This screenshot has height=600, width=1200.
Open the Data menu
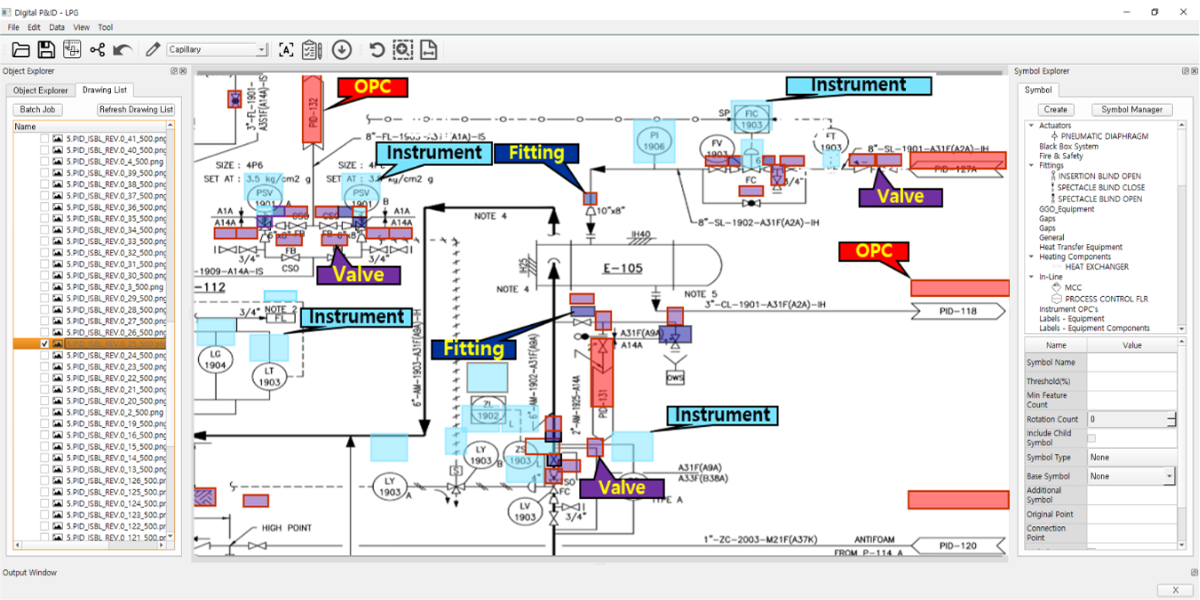pos(57,27)
